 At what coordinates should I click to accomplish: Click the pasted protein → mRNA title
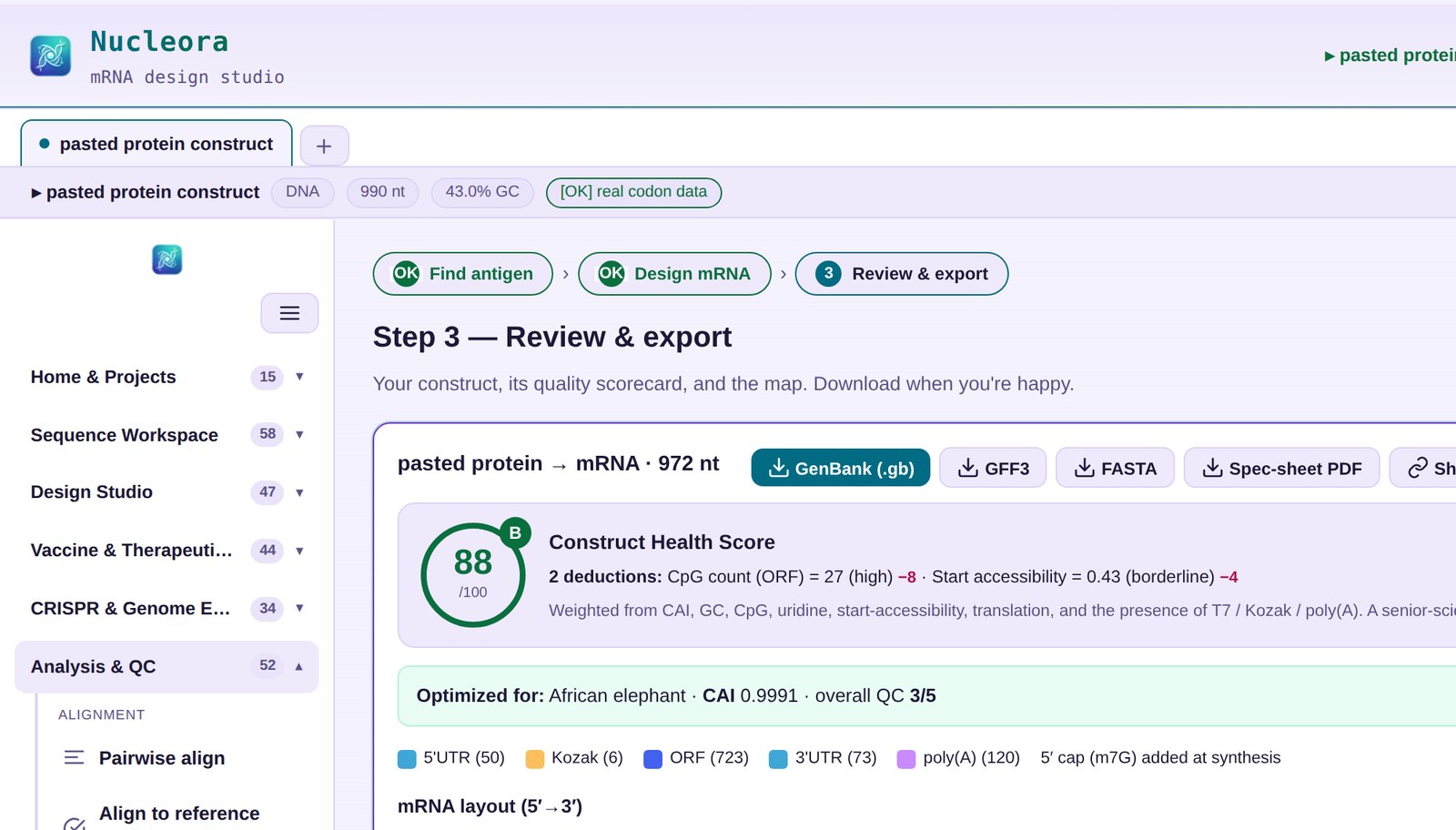[558, 464]
